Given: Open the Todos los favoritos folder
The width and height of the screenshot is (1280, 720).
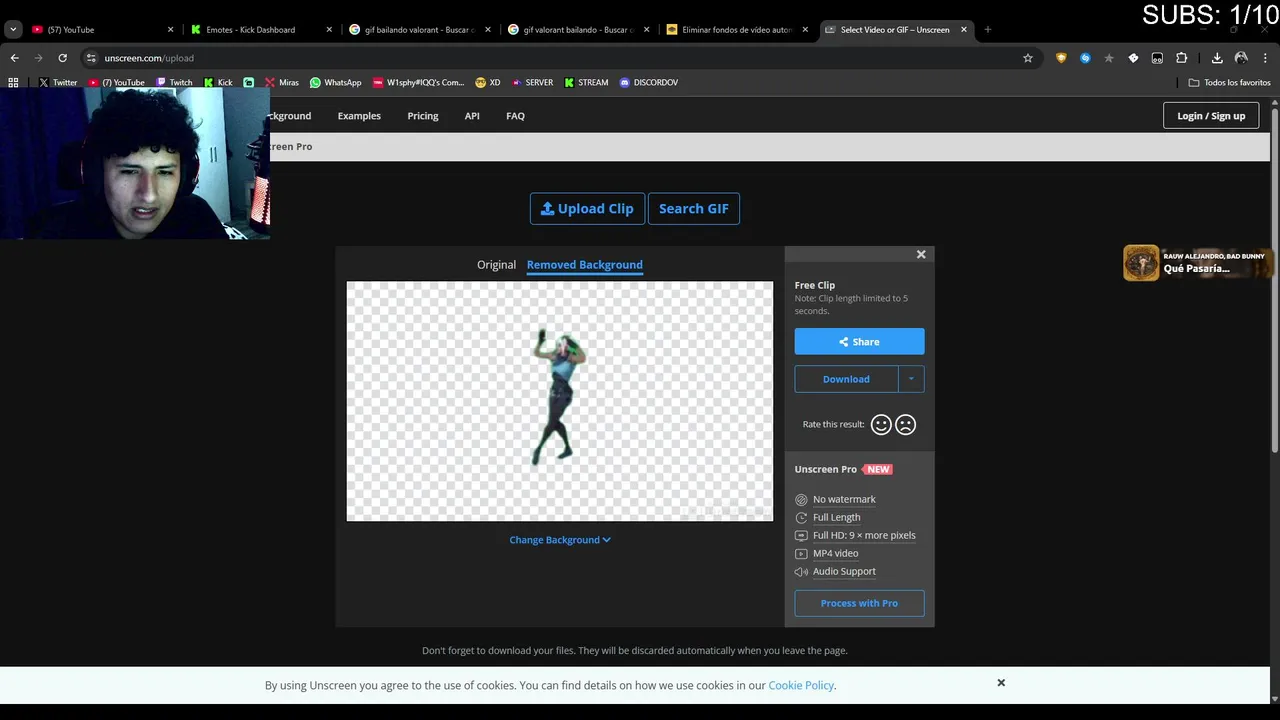Looking at the screenshot, I should [1230, 82].
